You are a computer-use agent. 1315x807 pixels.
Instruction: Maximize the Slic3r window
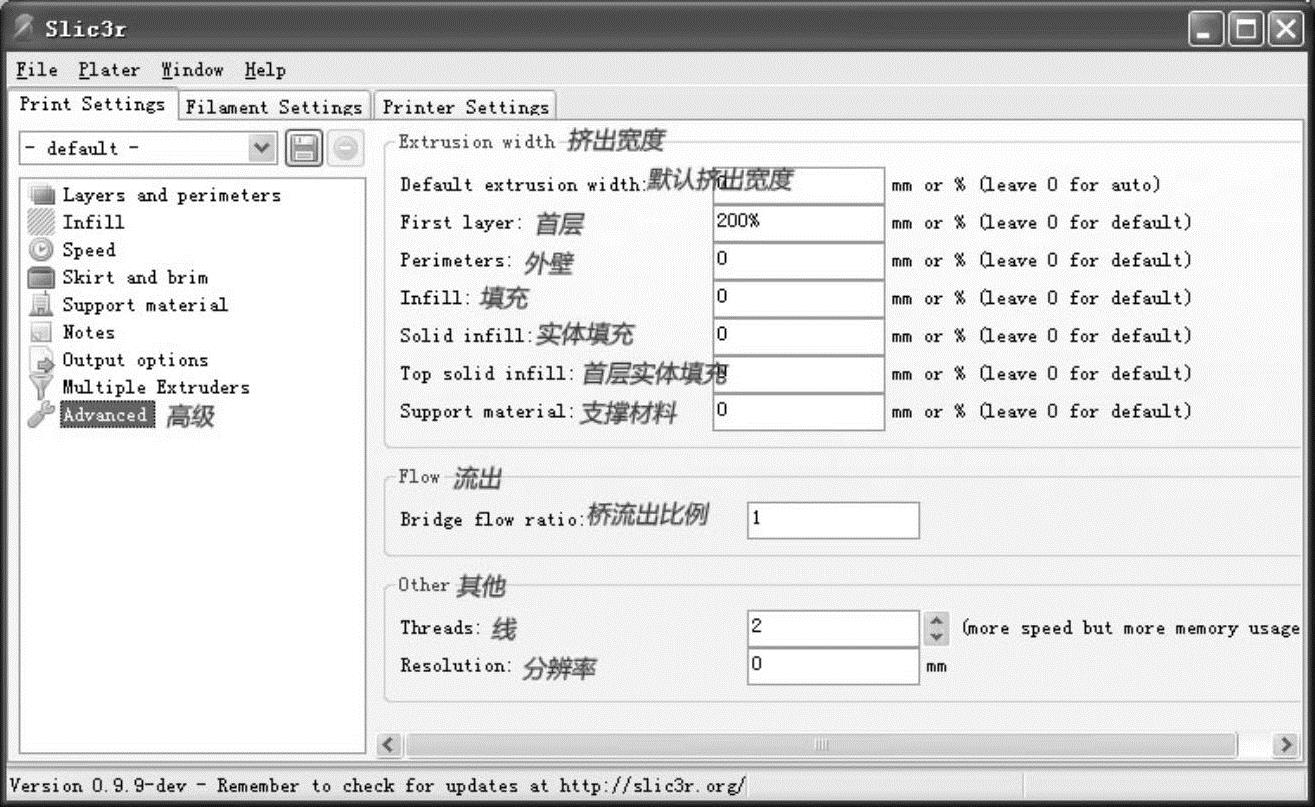(x=1246, y=29)
